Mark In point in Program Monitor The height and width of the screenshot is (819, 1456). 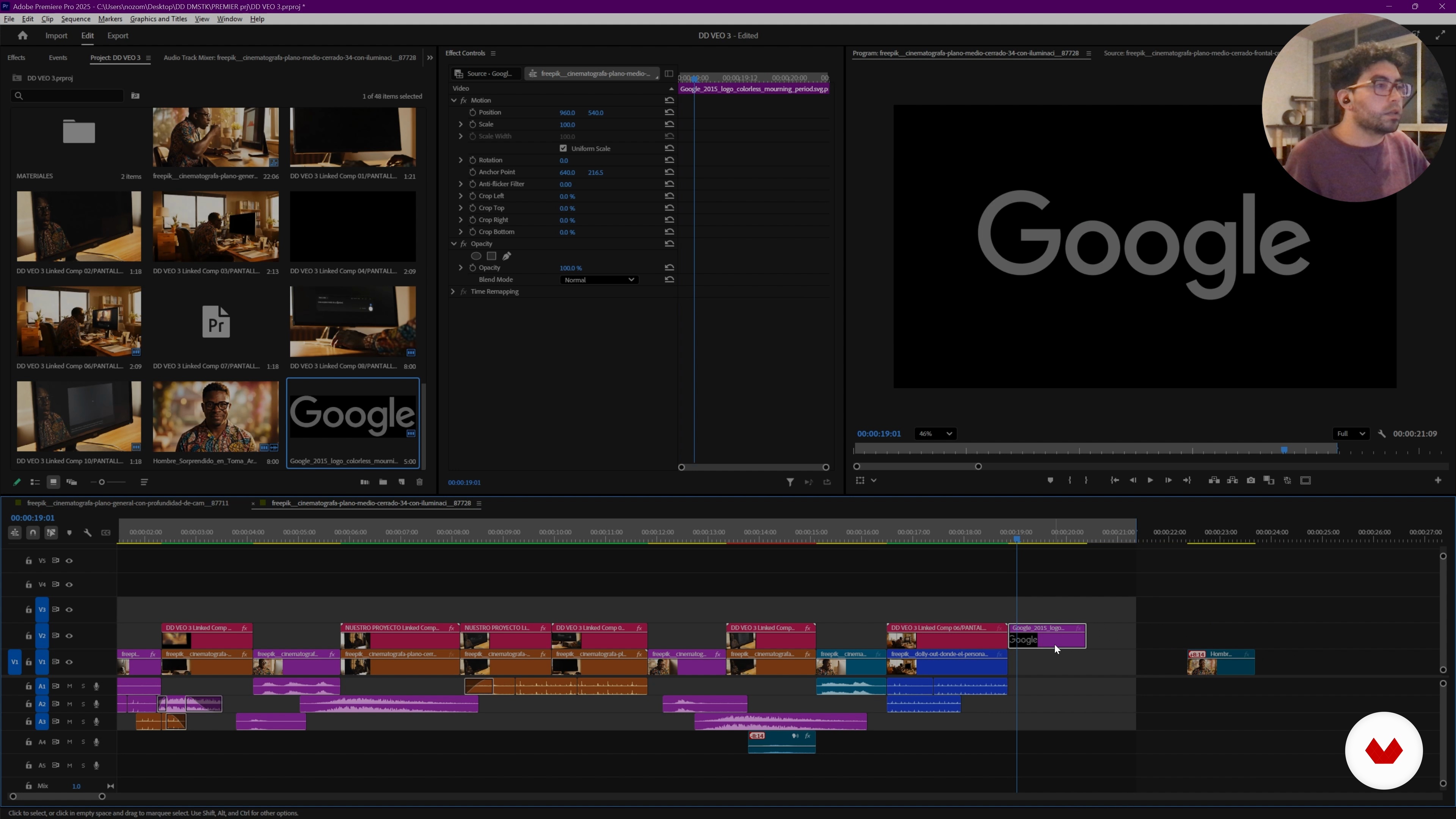1070,480
